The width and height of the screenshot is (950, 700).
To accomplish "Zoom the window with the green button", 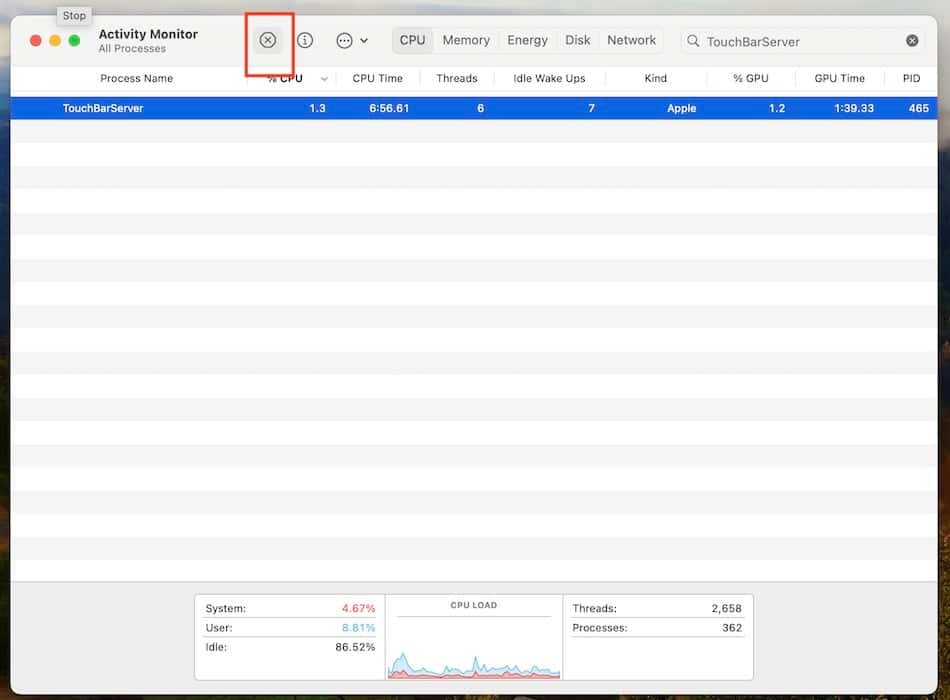I will pos(75,41).
